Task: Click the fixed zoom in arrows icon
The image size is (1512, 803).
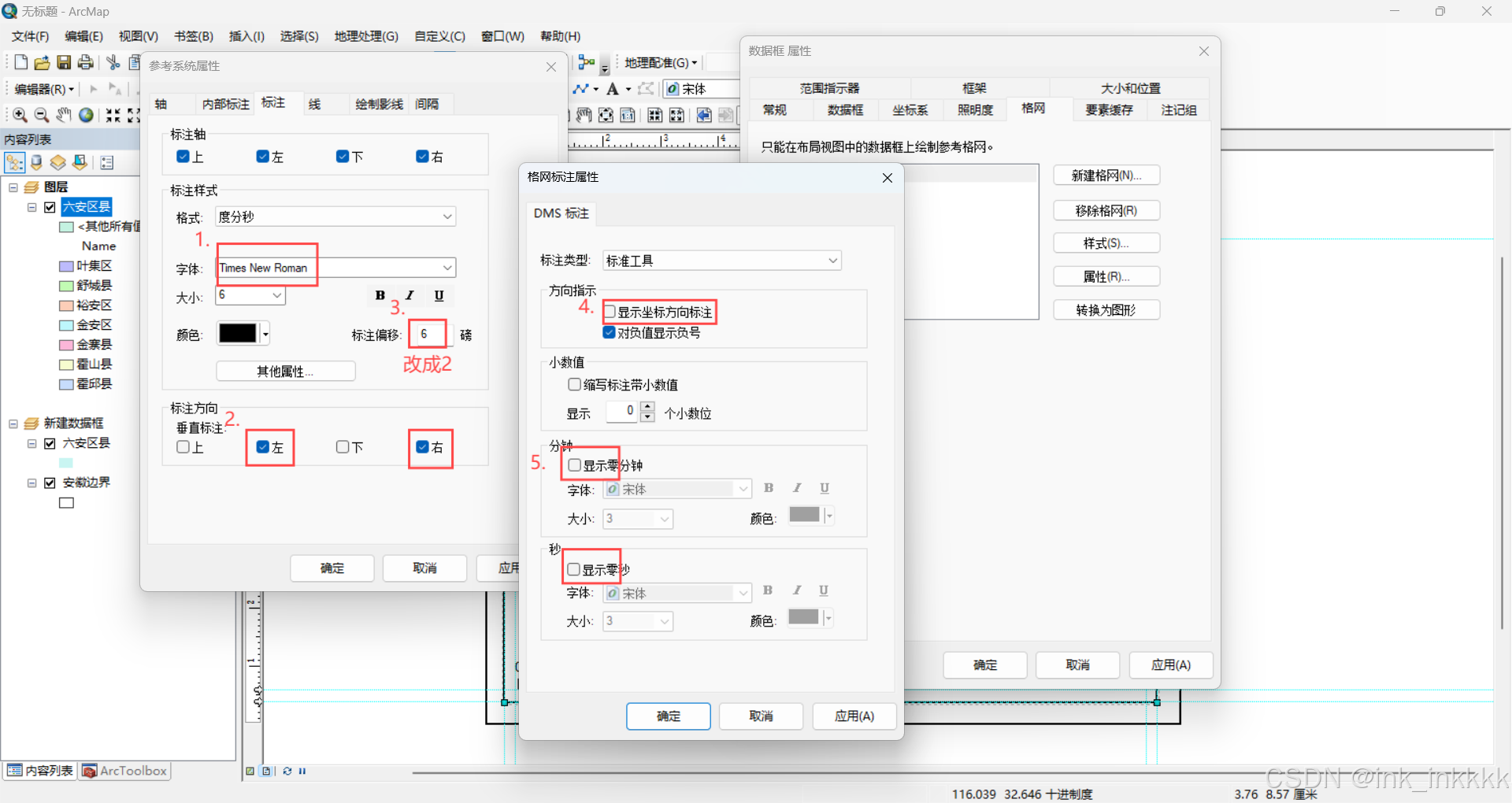Action: [113, 115]
